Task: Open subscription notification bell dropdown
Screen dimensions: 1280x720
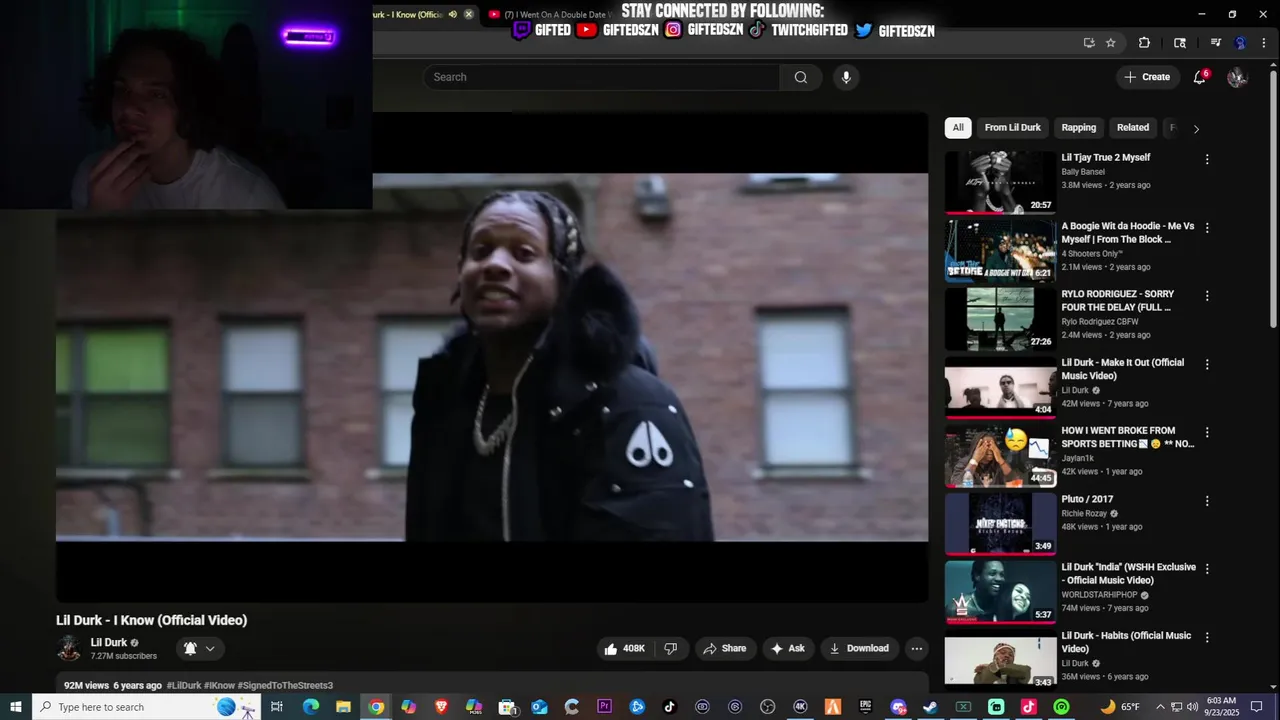Action: (199, 648)
